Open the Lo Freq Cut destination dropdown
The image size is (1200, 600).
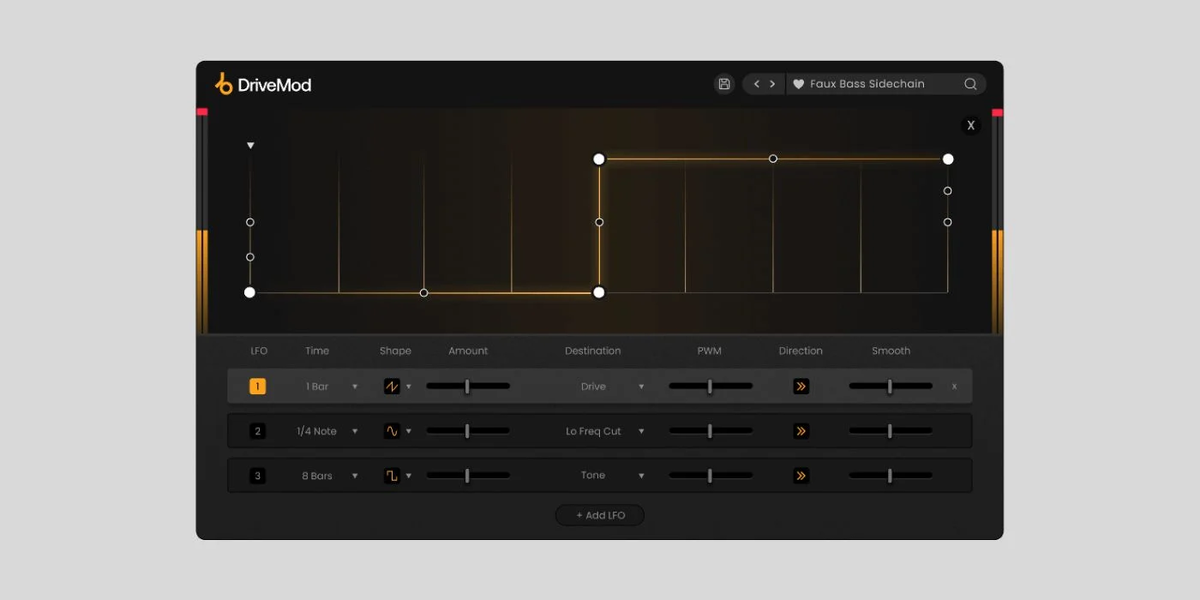click(x=604, y=431)
